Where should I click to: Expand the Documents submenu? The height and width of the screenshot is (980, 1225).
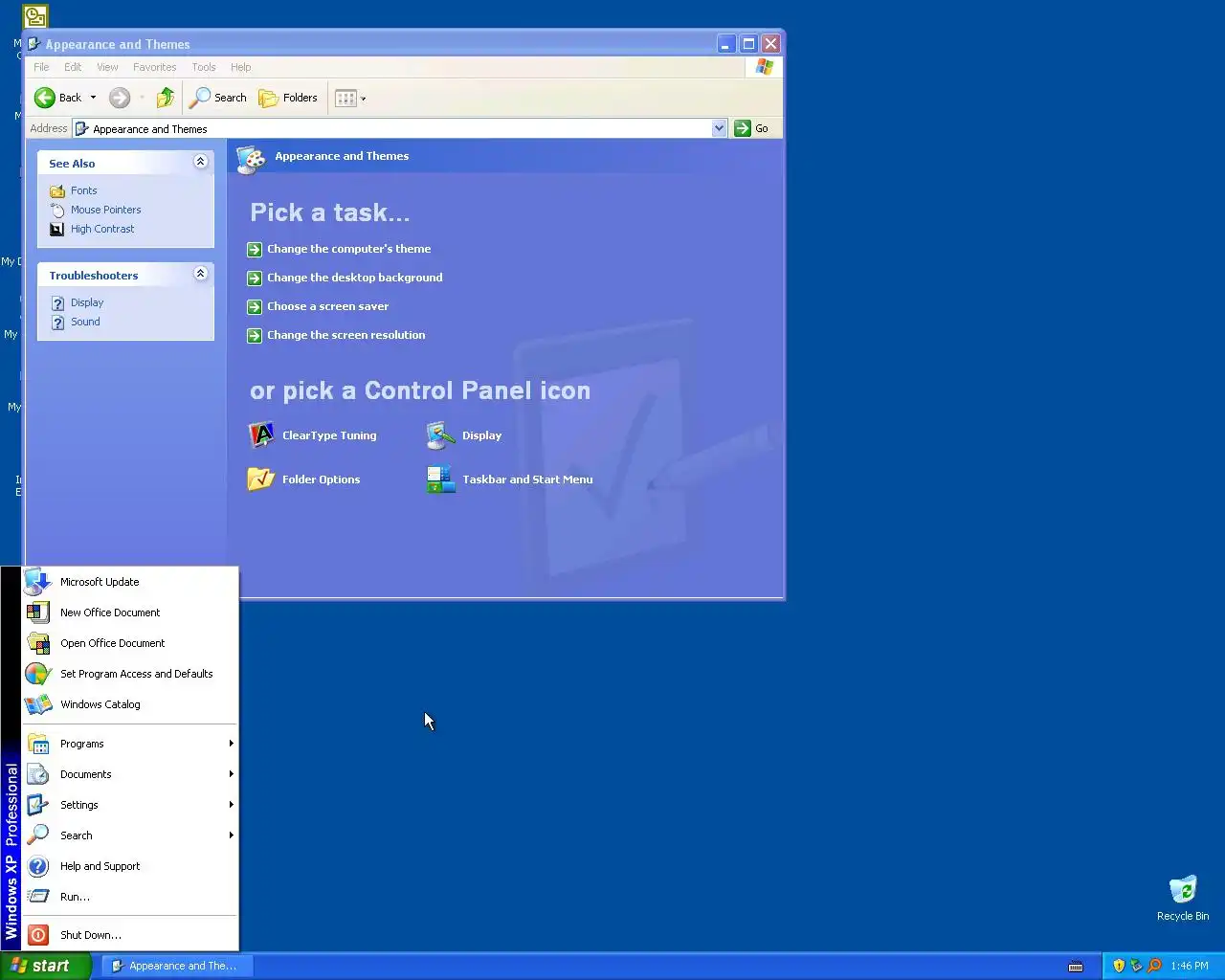pos(130,774)
